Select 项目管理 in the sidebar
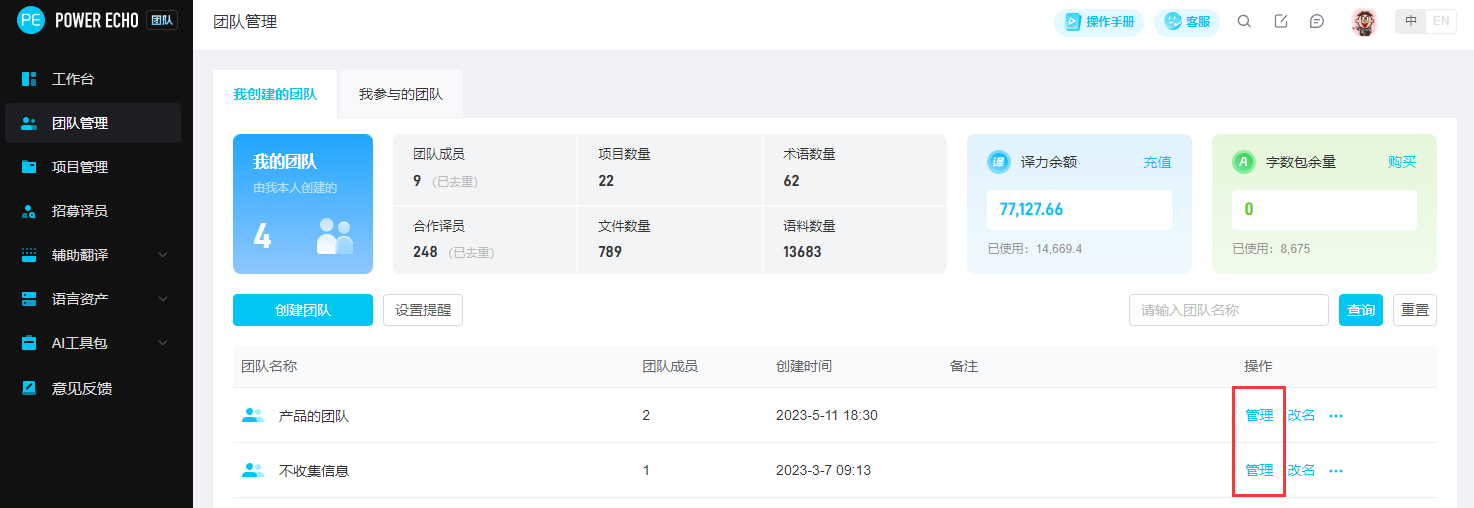Screen dimensions: 1474x508 pos(79,167)
